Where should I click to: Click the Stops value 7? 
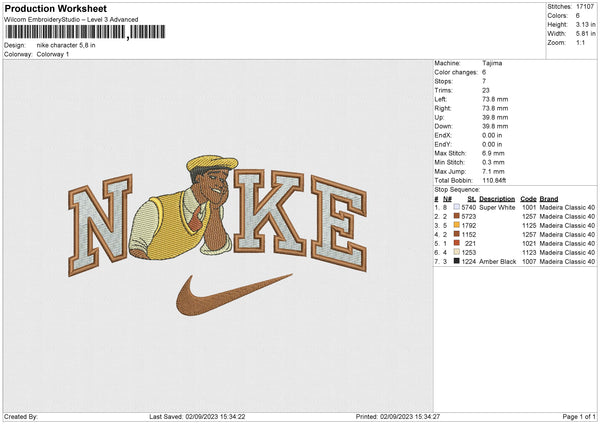click(x=484, y=81)
